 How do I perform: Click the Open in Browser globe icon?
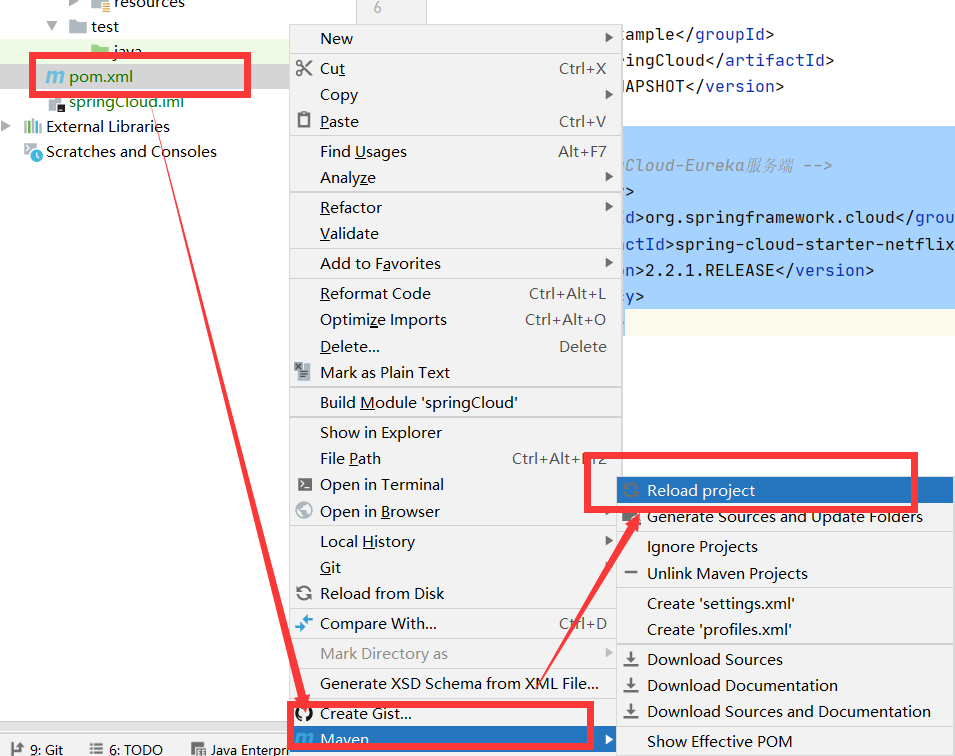click(305, 511)
